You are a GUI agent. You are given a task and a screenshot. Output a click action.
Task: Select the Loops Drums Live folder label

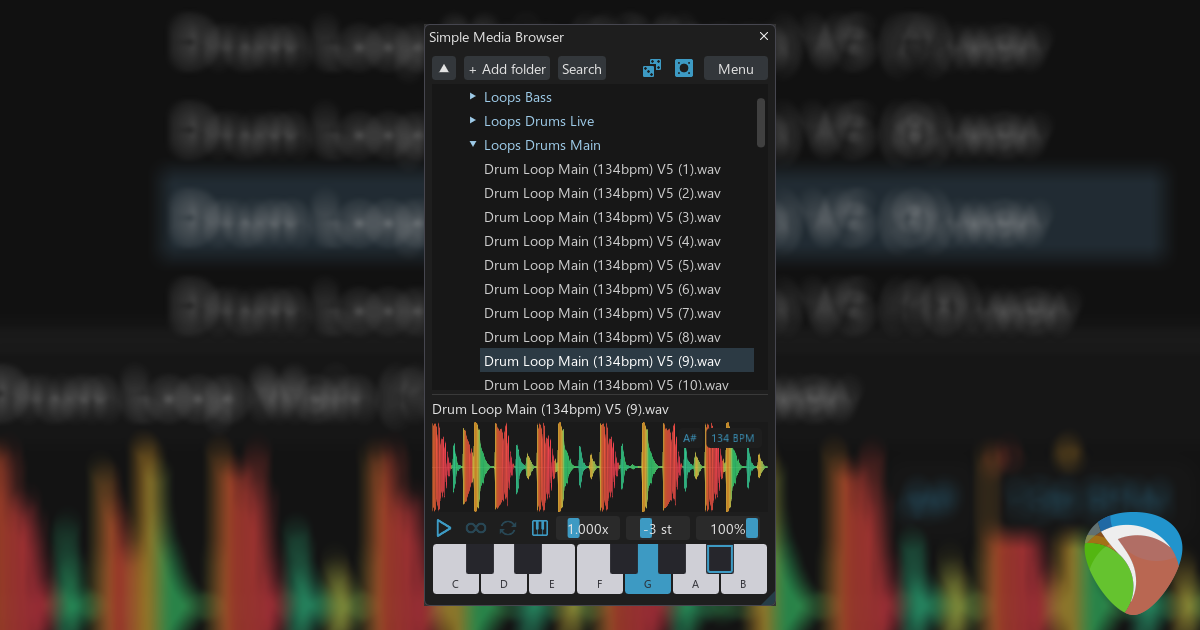(x=539, y=121)
